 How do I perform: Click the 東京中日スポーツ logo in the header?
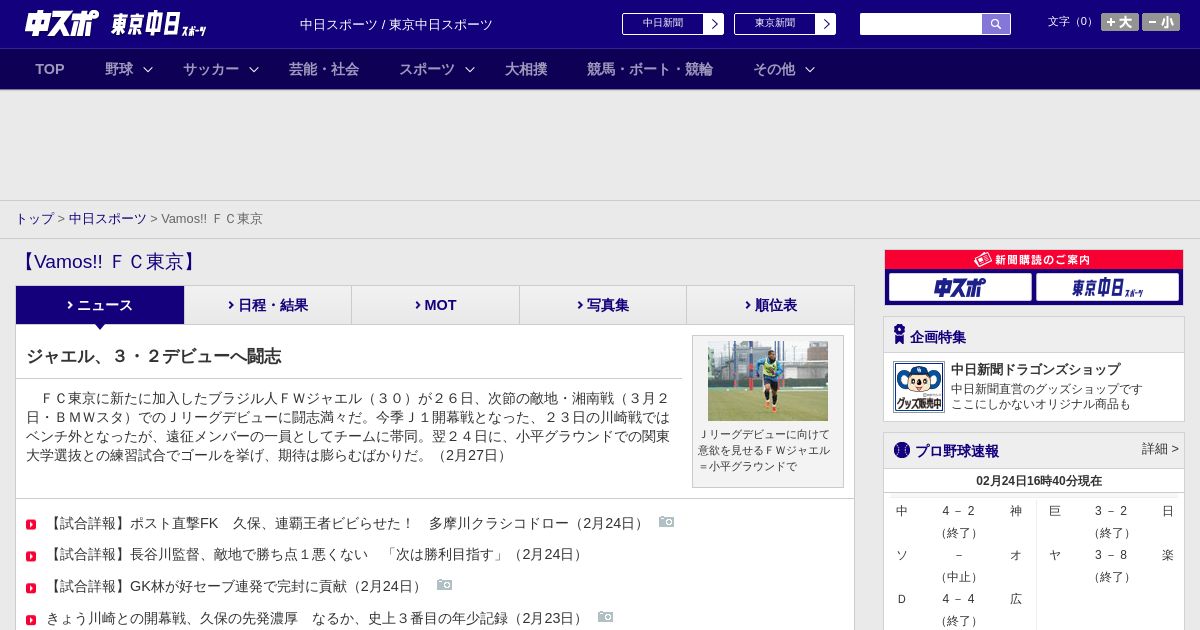coord(159,24)
